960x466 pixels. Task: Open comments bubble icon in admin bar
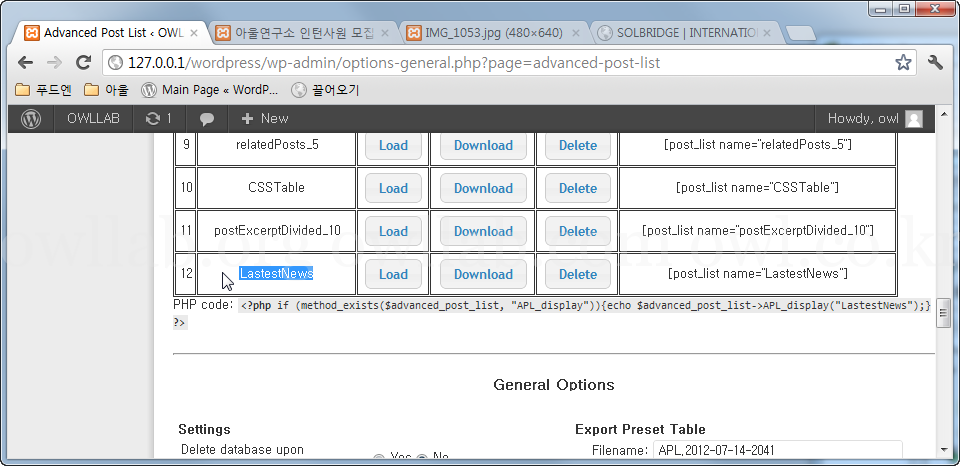click(207, 118)
